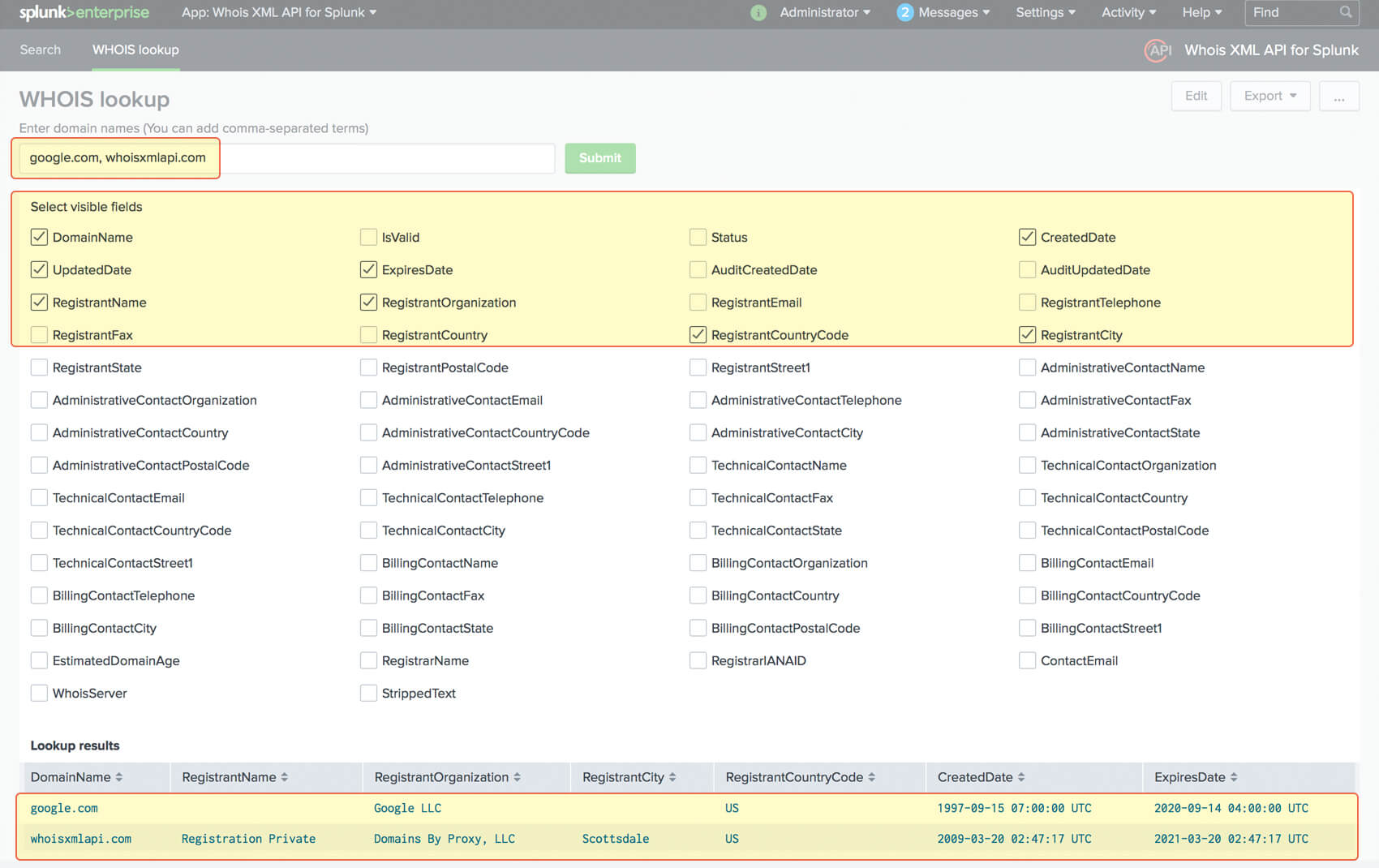This screenshot has width=1379, height=868.
Task: Check the RegistrarName checkbox
Action: [368, 660]
